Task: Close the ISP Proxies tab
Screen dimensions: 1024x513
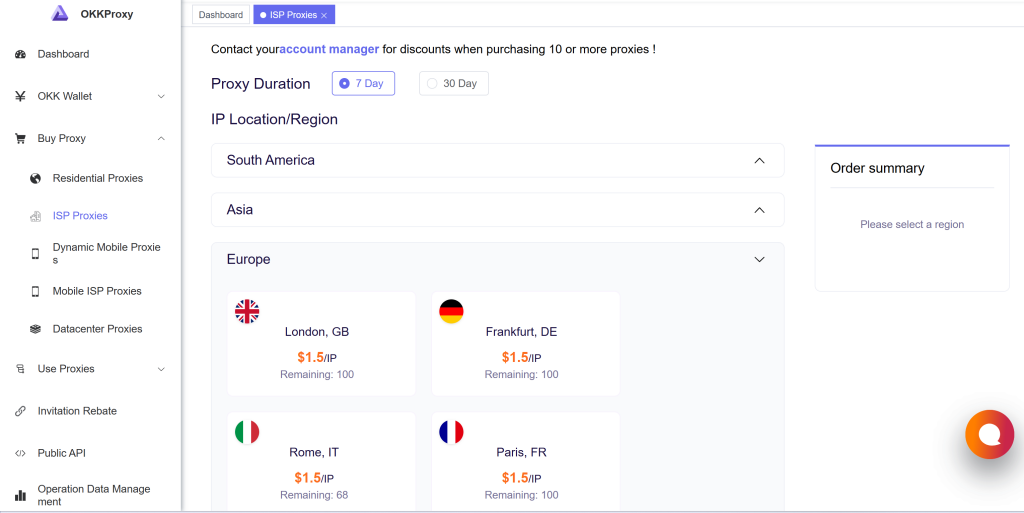Action: click(324, 16)
